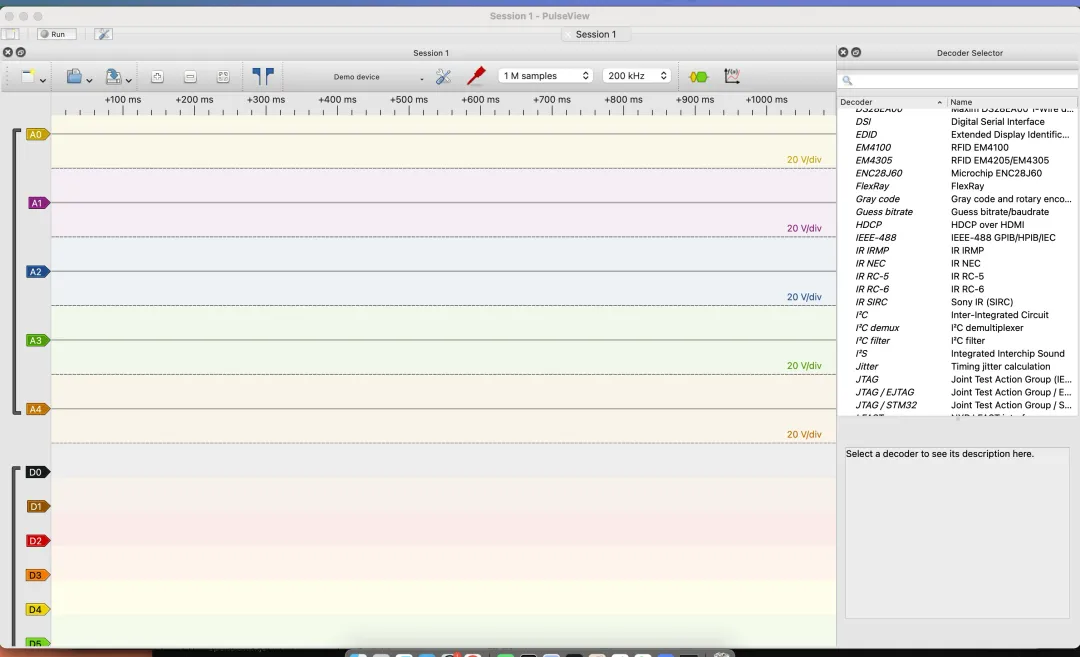Click the new session icon beside Run

(x=10, y=34)
